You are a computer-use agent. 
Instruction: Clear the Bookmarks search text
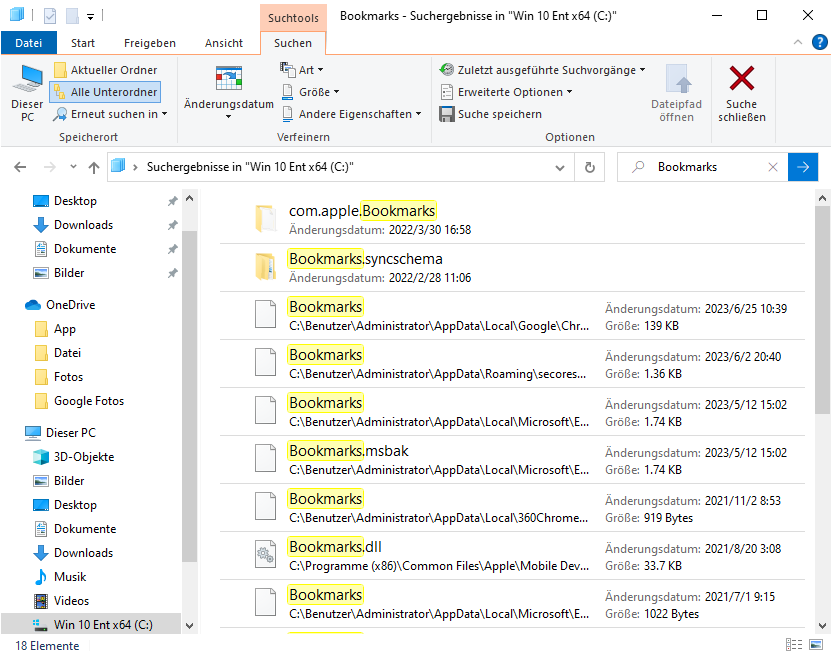(773, 167)
